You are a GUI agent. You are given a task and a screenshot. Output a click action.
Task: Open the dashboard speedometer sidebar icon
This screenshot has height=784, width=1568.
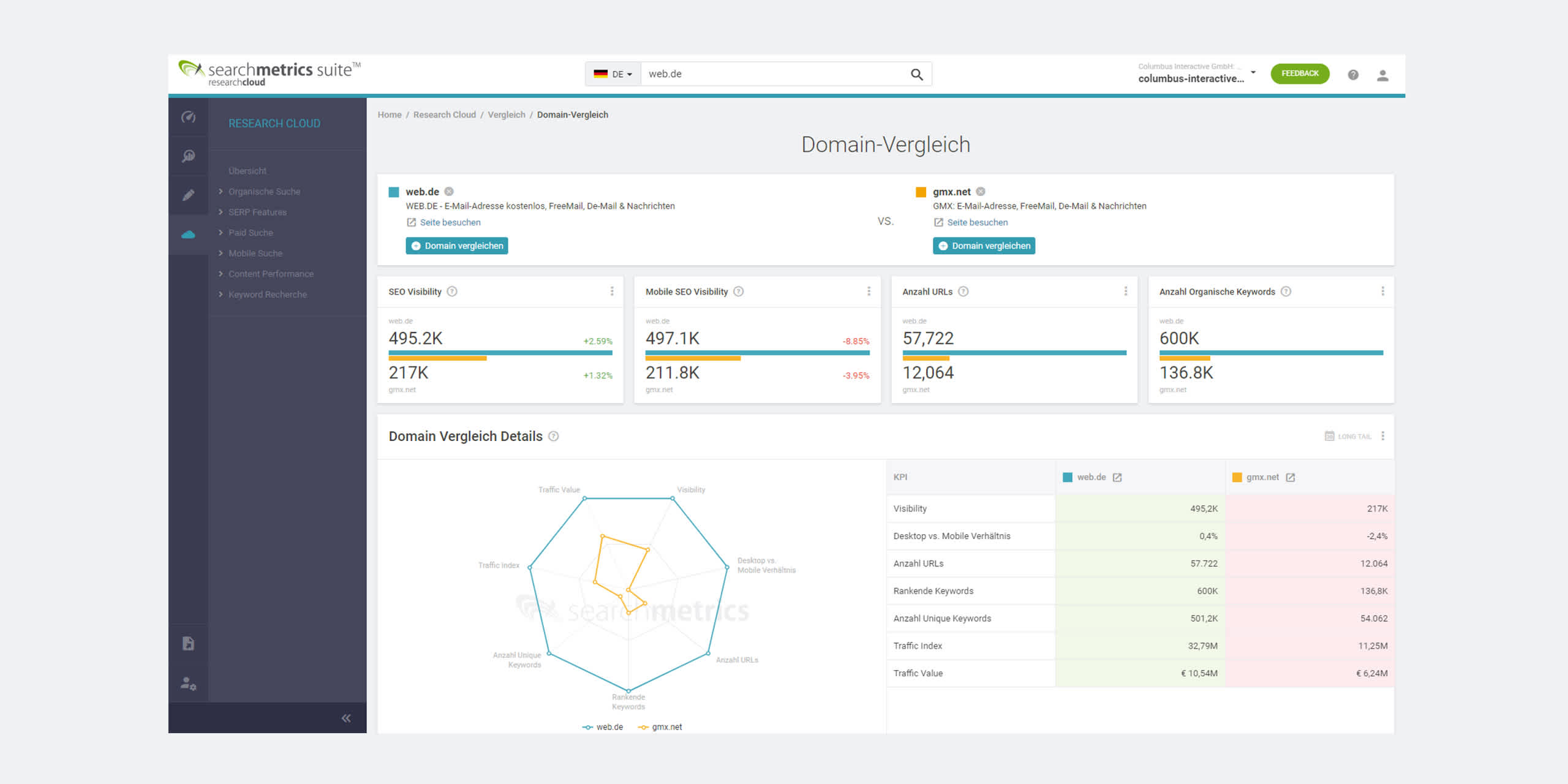[x=189, y=117]
